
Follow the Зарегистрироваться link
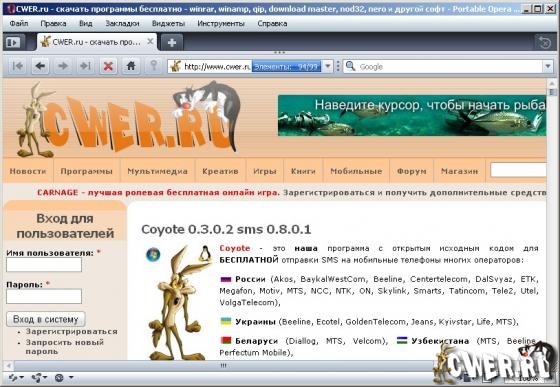pyautogui.click(x=71, y=332)
